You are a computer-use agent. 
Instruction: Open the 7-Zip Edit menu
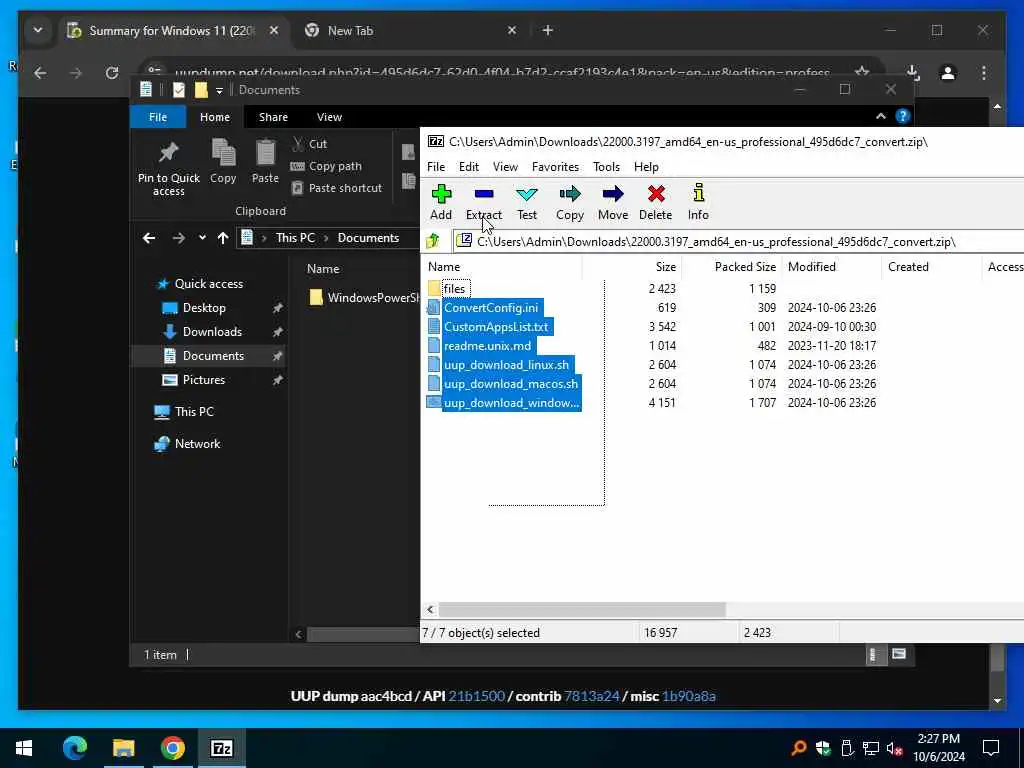click(x=469, y=167)
